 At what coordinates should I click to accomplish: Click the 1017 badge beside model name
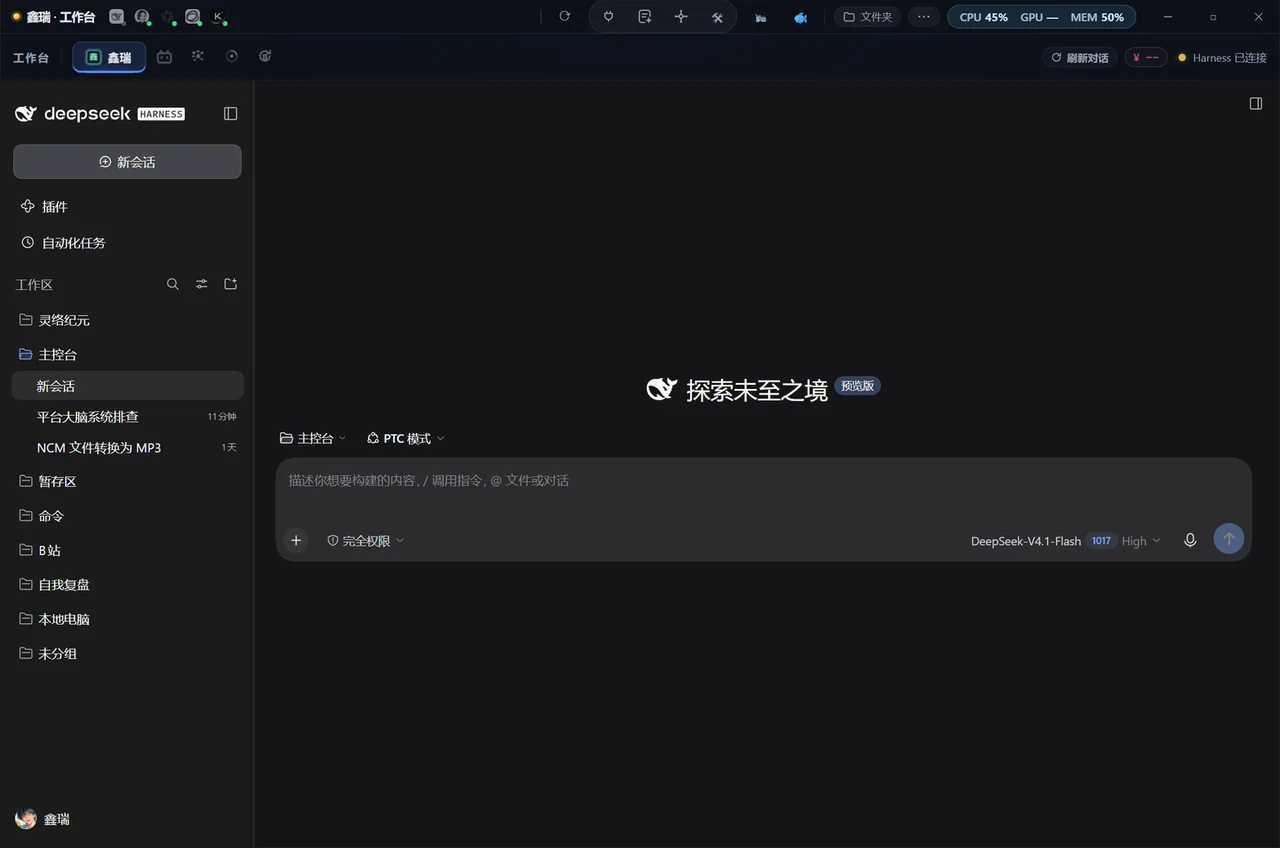coord(1101,541)
